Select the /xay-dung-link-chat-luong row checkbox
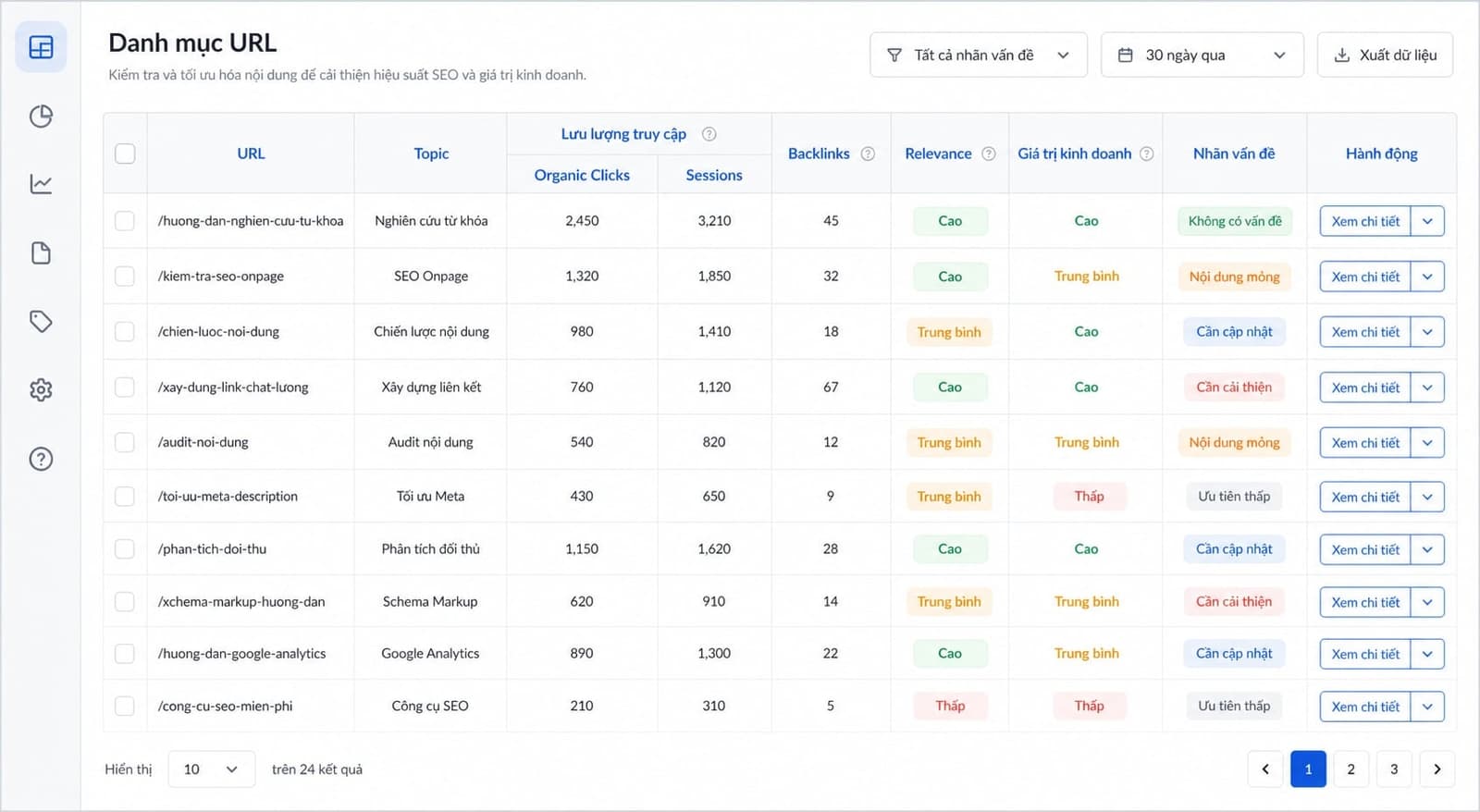The height and width of the screenshot is (812, 1480). pyautogui.click(x=125, y=388)
